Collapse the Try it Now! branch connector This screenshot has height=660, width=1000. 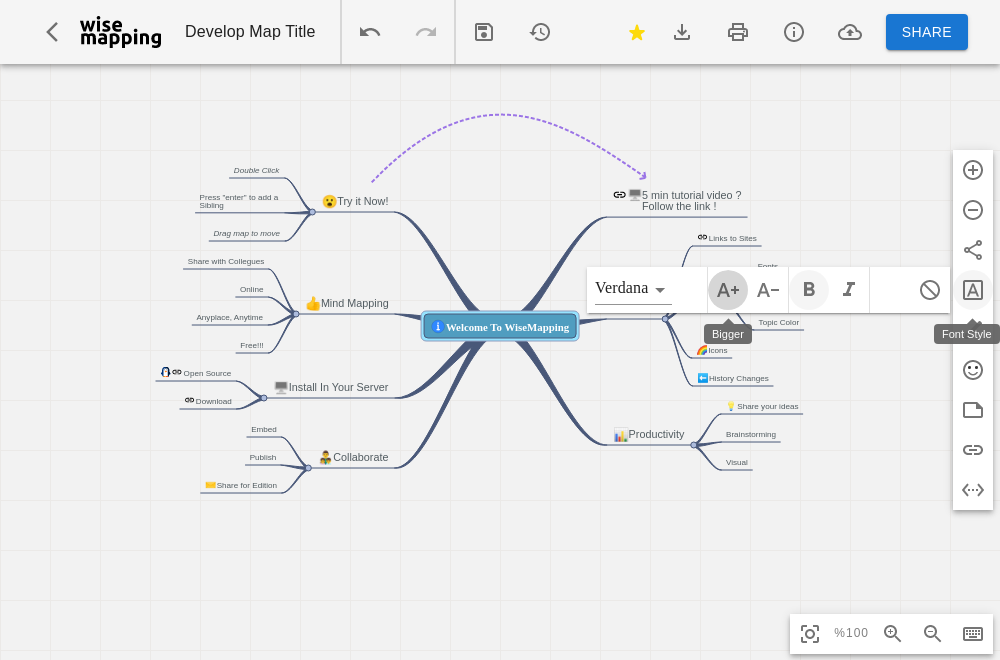tap(312, 212)
